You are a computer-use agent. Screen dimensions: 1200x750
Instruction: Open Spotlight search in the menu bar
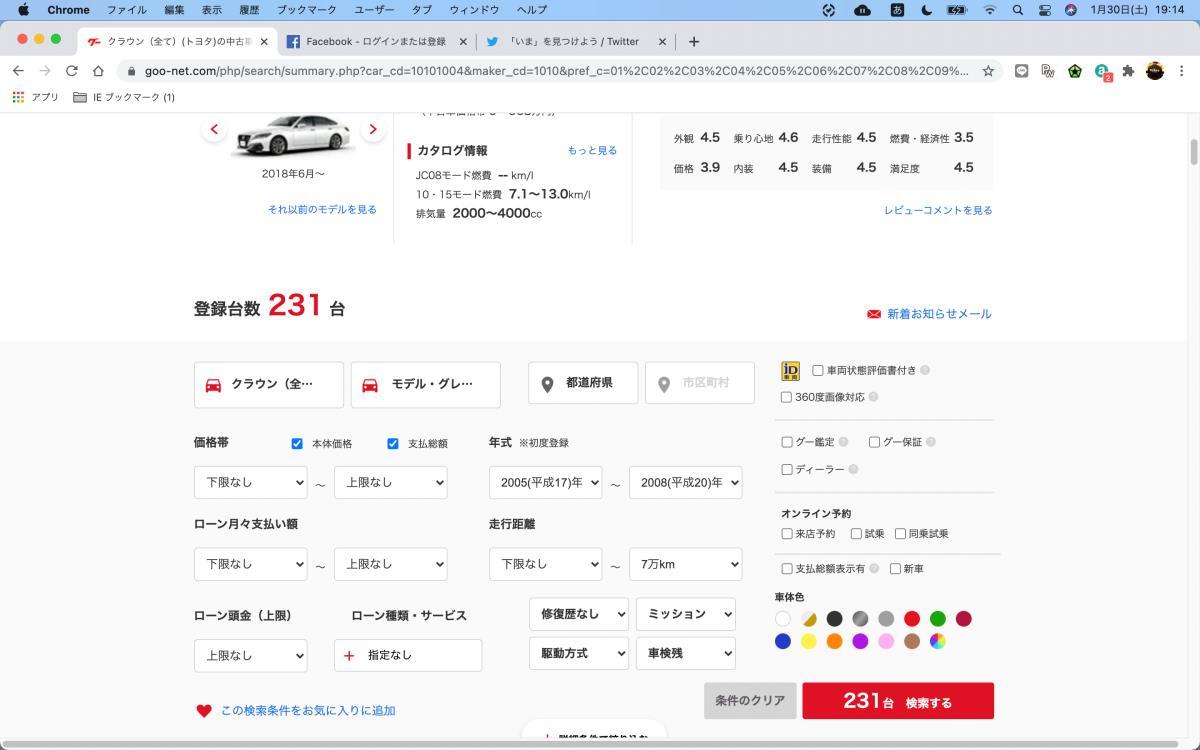click(1017, 10)
